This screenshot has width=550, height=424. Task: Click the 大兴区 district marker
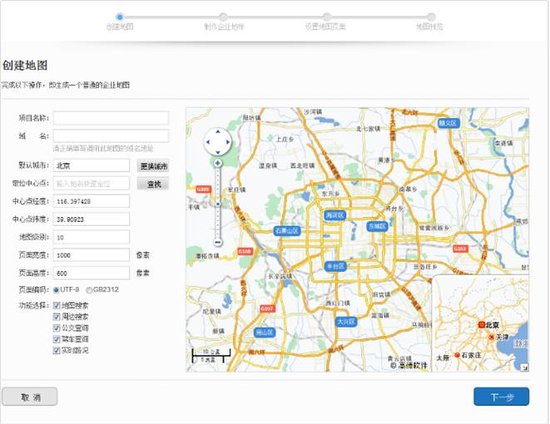346,322
